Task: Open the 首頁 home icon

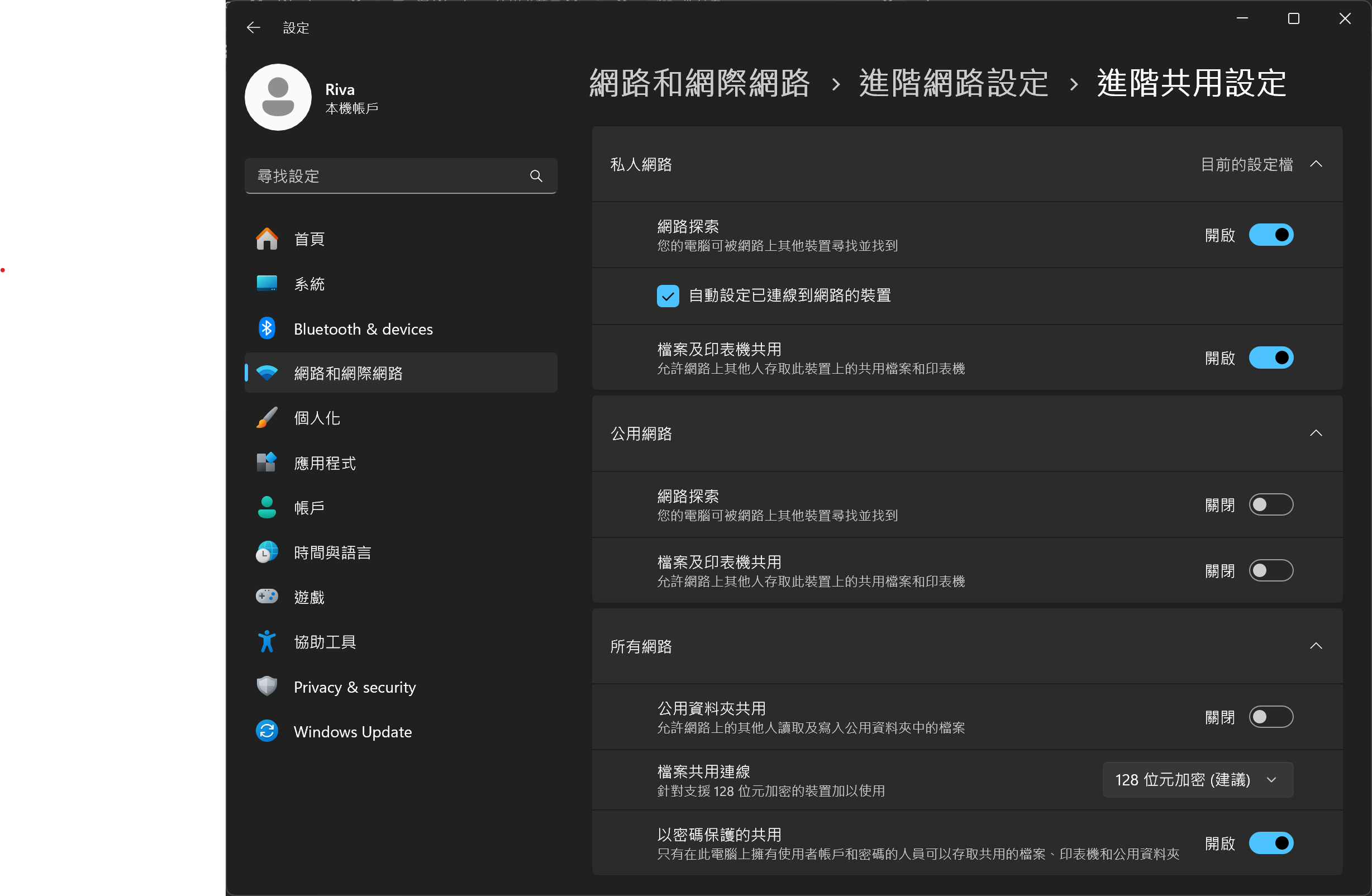Action: 266,239
